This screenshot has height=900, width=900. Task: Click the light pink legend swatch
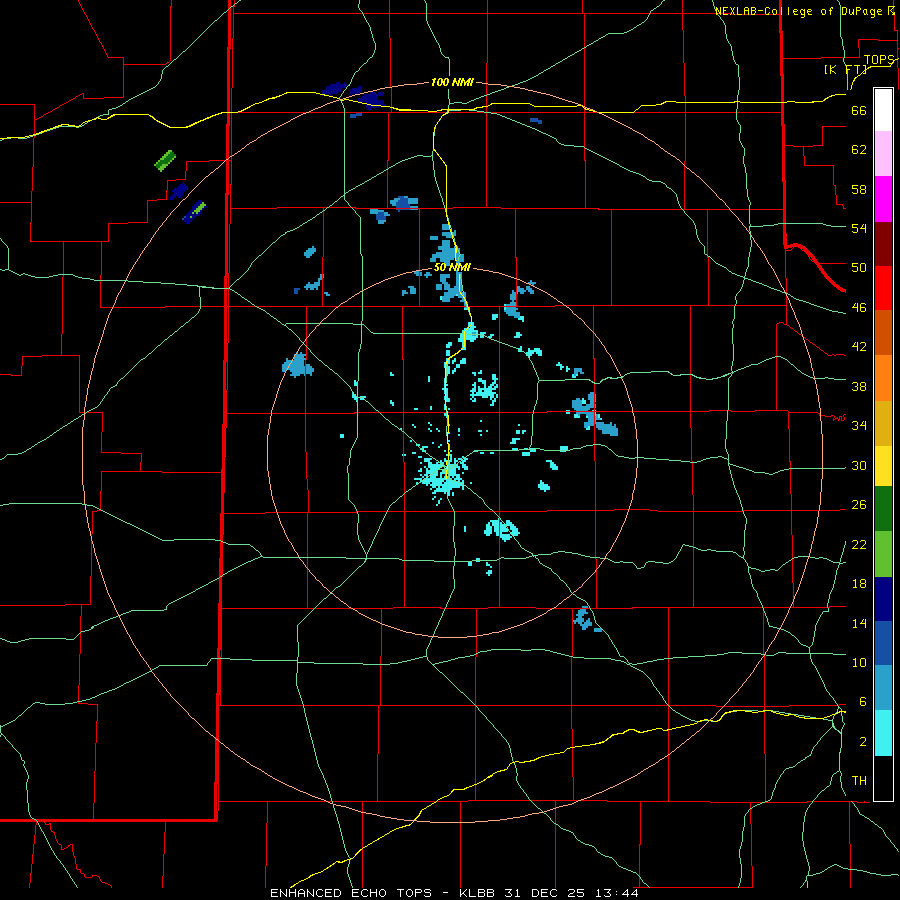click(x=883, y=154)
